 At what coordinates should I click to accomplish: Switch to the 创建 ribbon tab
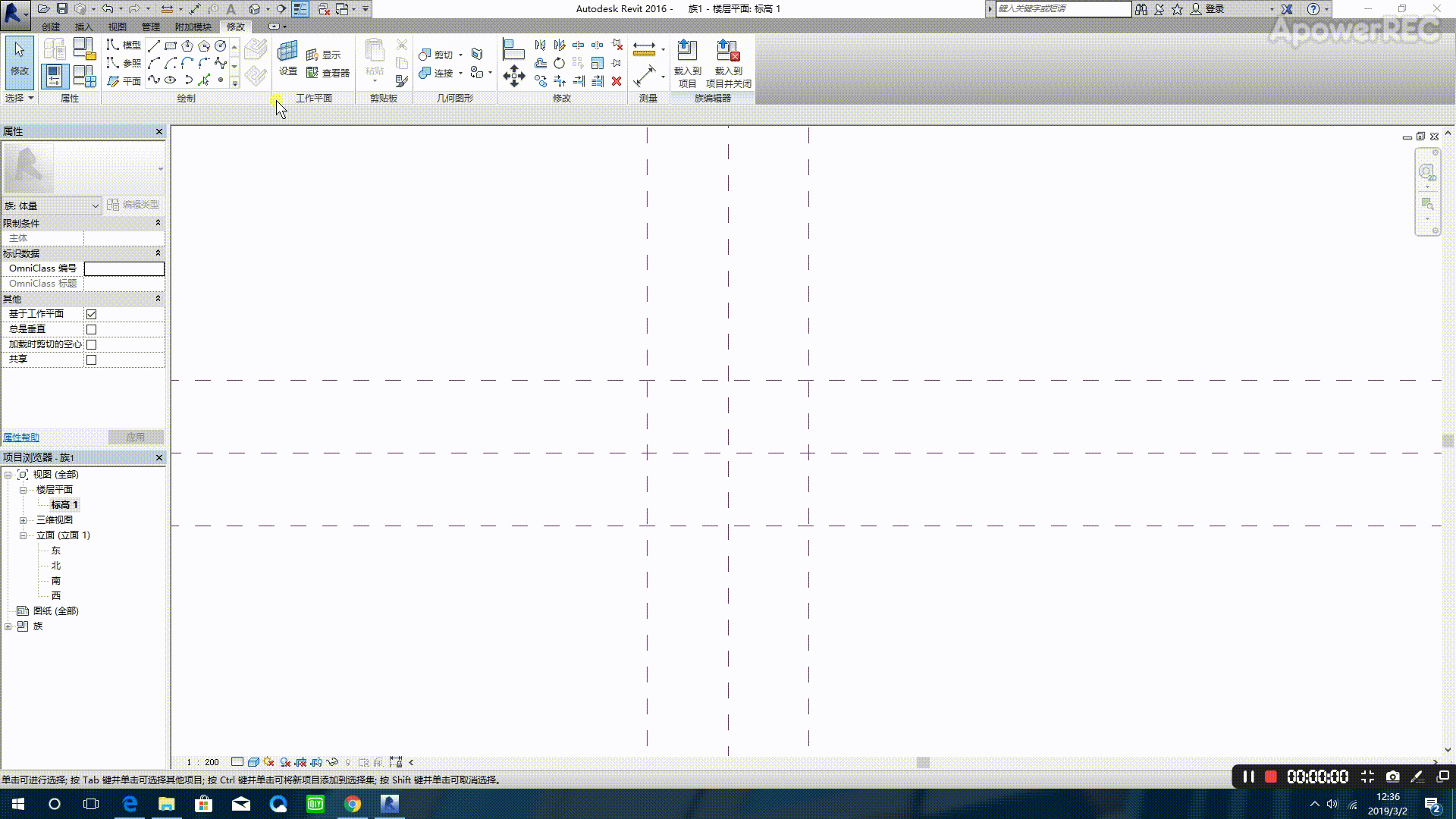(x=51, y=27)
